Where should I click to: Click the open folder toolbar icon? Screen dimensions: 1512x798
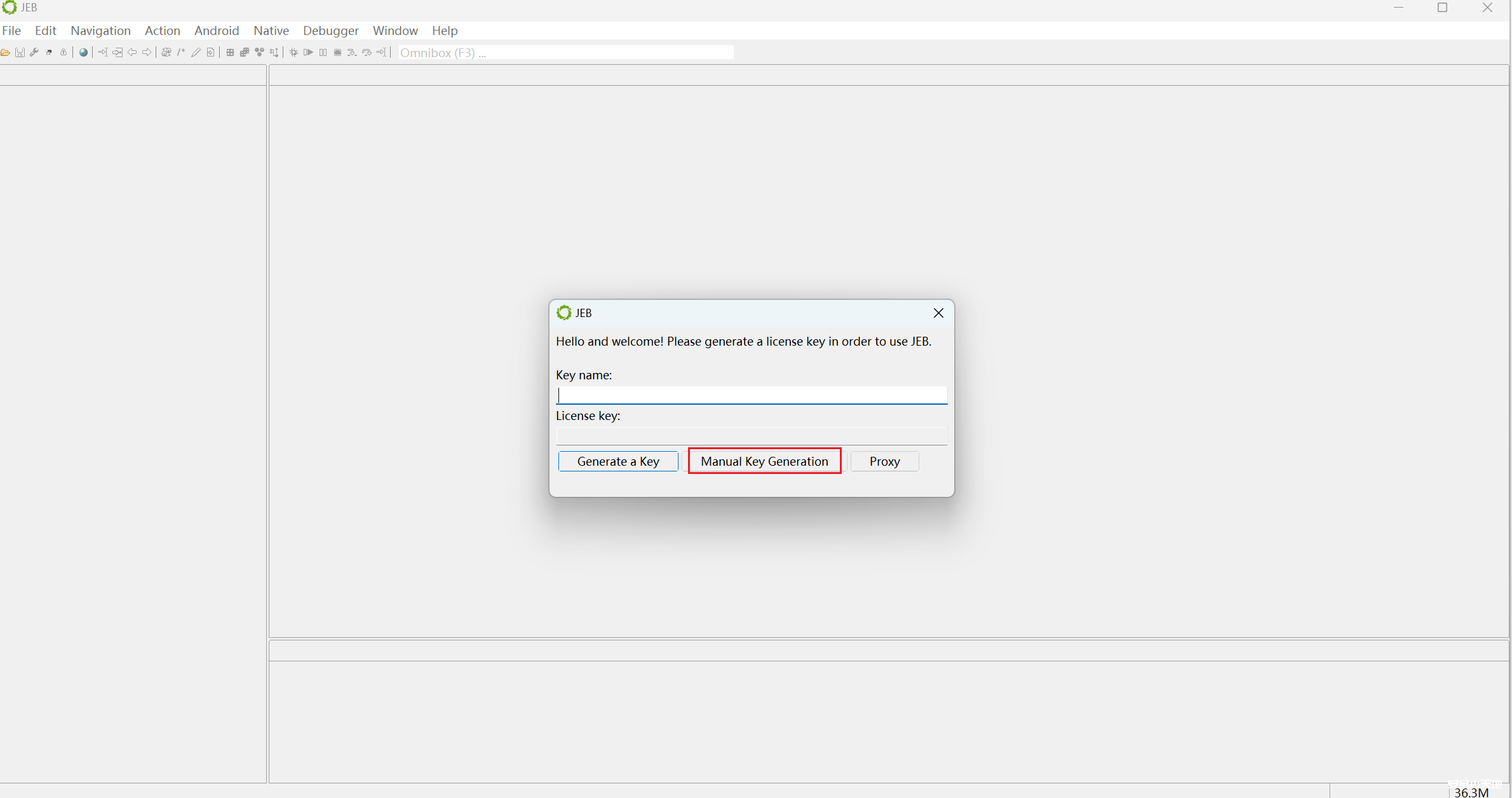point(5,53)
